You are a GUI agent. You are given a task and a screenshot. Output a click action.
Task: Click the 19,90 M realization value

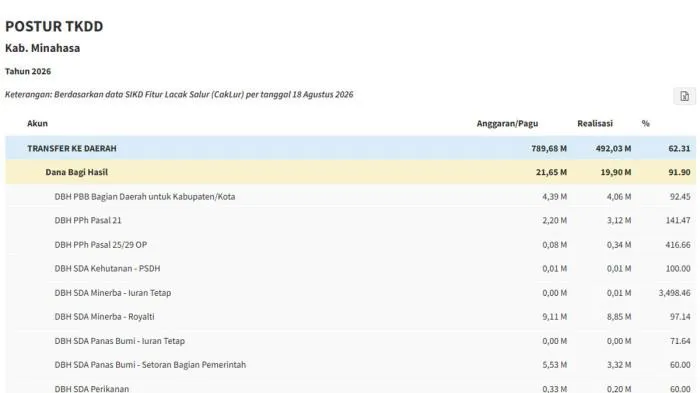click(x=616, y=172)
